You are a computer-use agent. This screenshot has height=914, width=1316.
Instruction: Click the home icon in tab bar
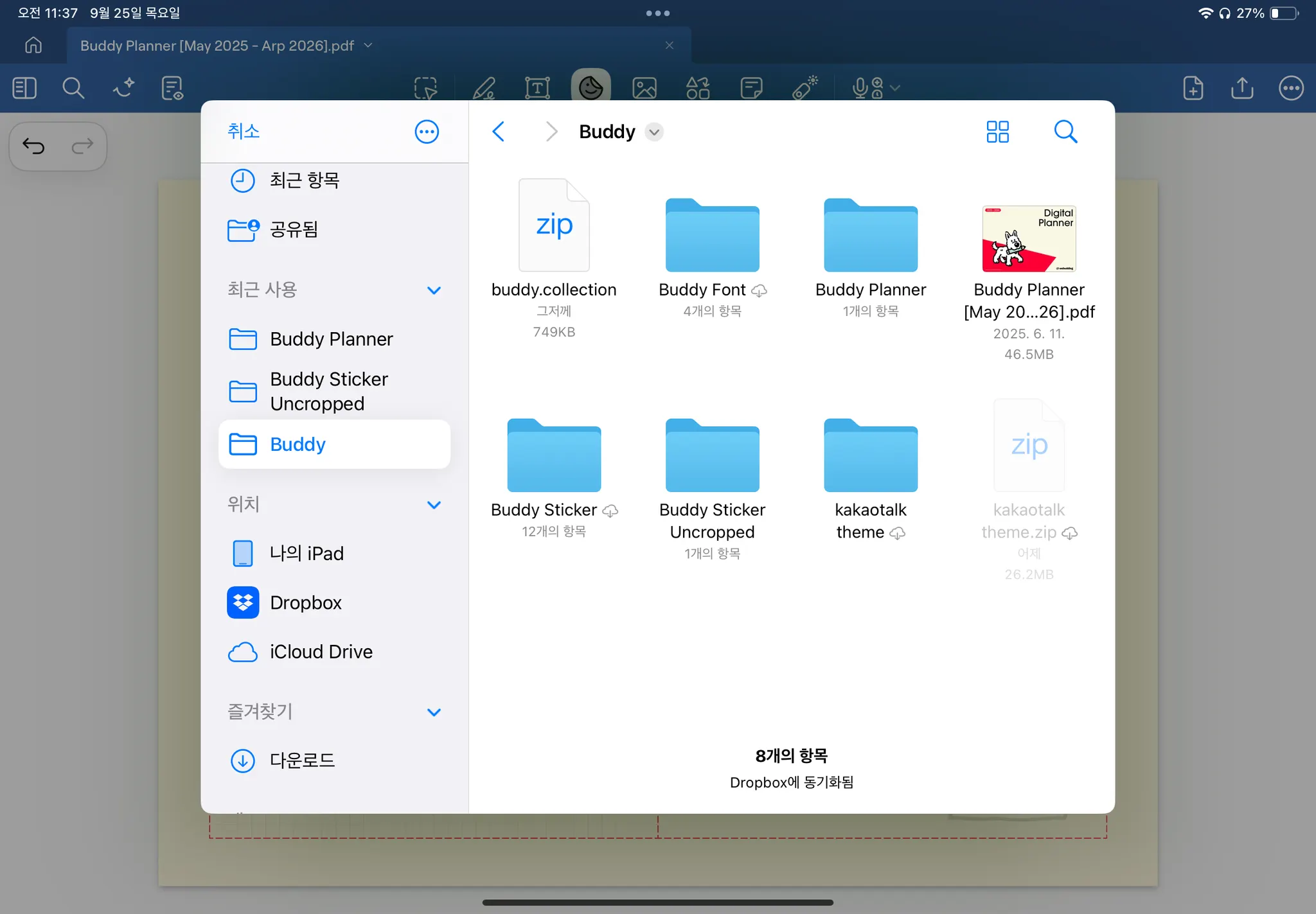click(33, 45)
